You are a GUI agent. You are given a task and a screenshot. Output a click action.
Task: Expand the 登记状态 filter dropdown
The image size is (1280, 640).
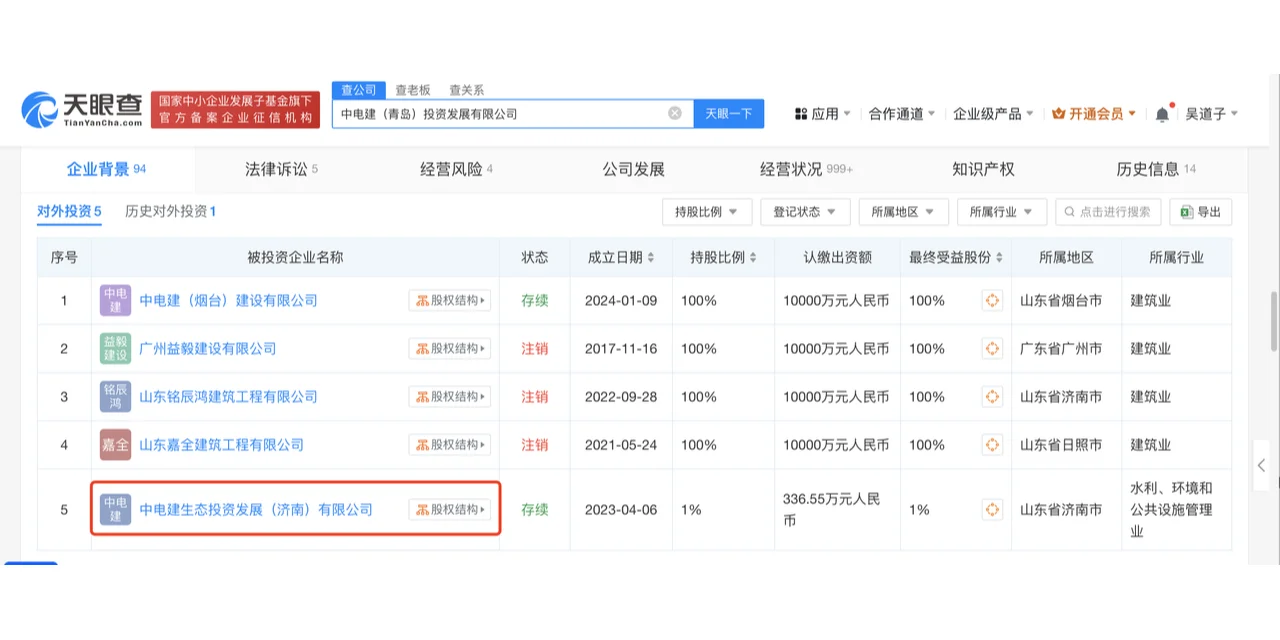804,212
